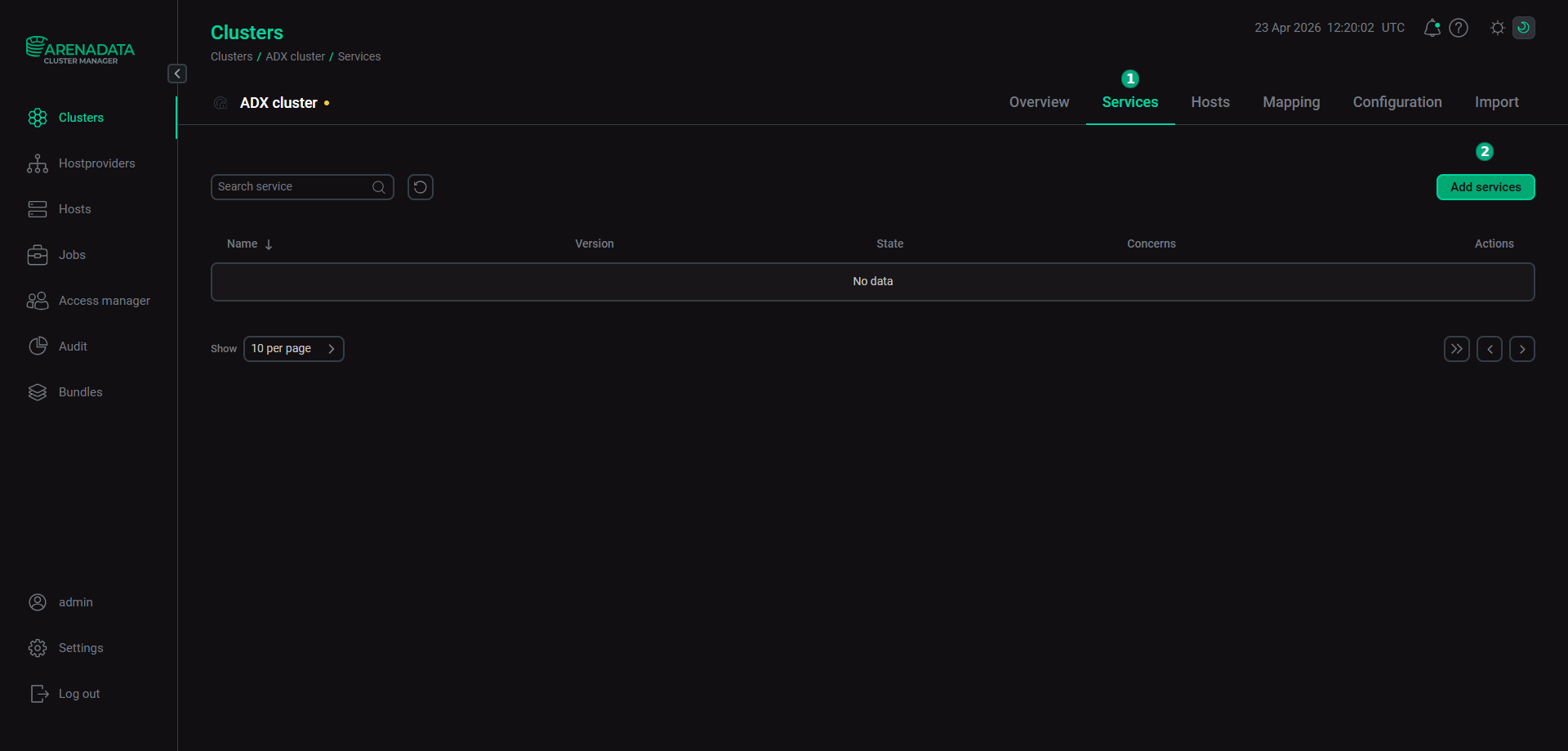Click the No data row
1568x751 pixels.
pos(873,282)
